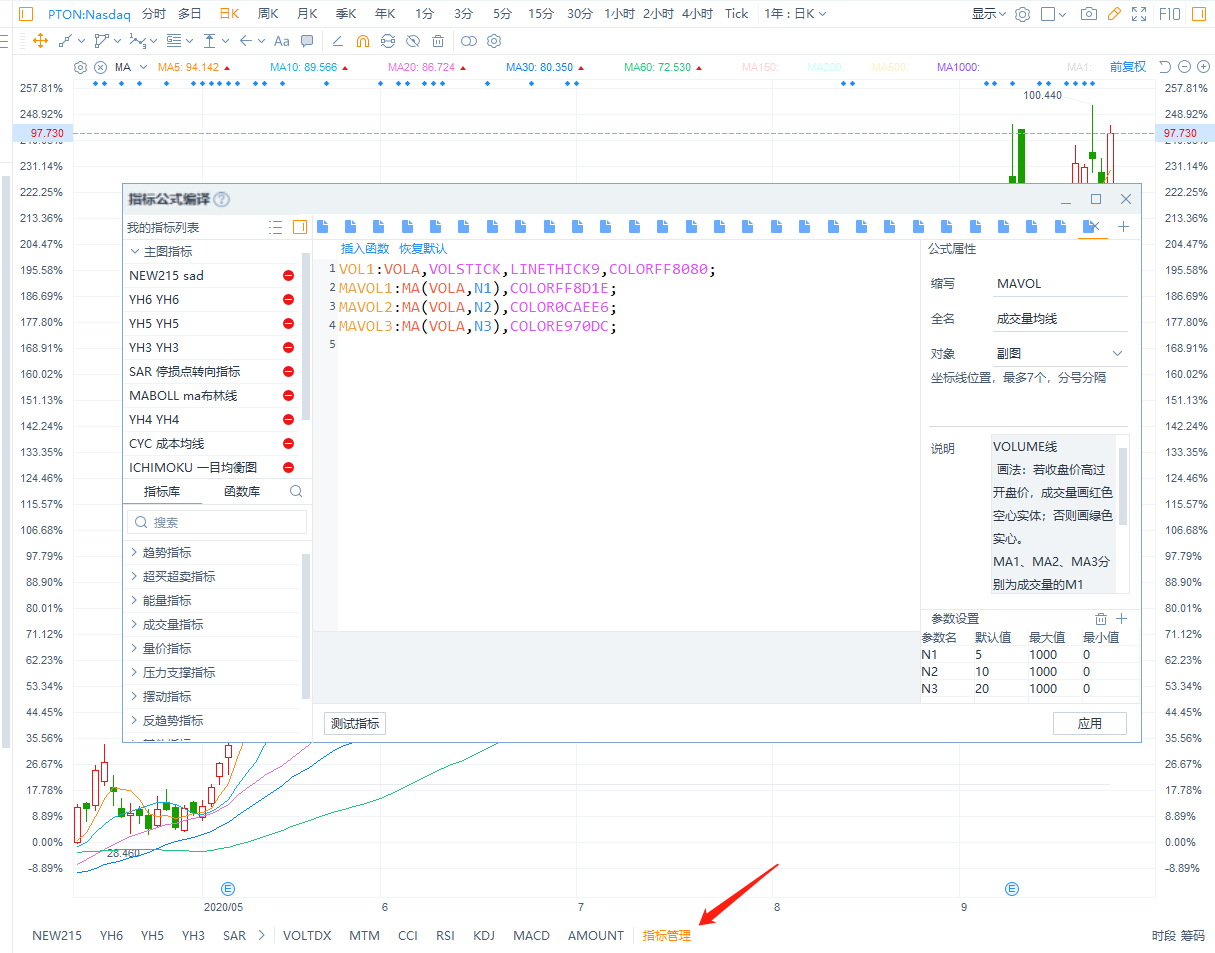This screenshot has width=1215, height=953.
Task: Click the 插入函数 link
Action: pos(365,249)
